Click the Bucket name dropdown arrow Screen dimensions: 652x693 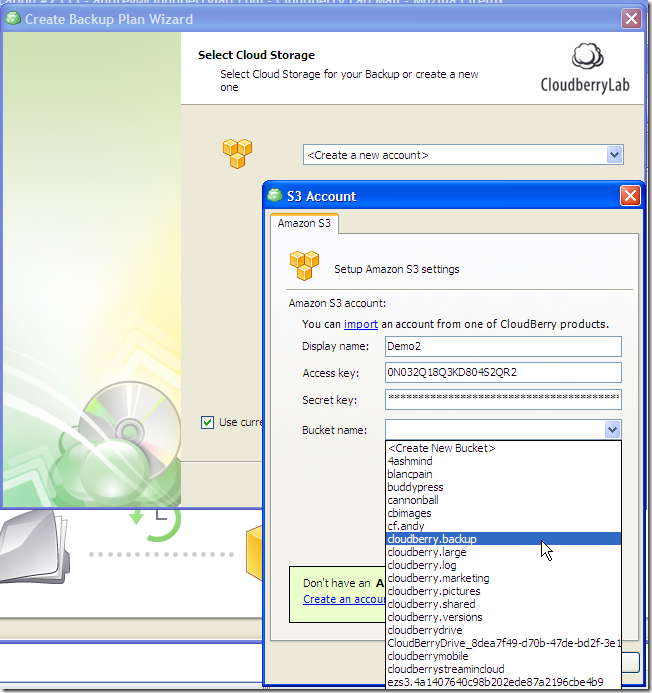tap(612, 430)
